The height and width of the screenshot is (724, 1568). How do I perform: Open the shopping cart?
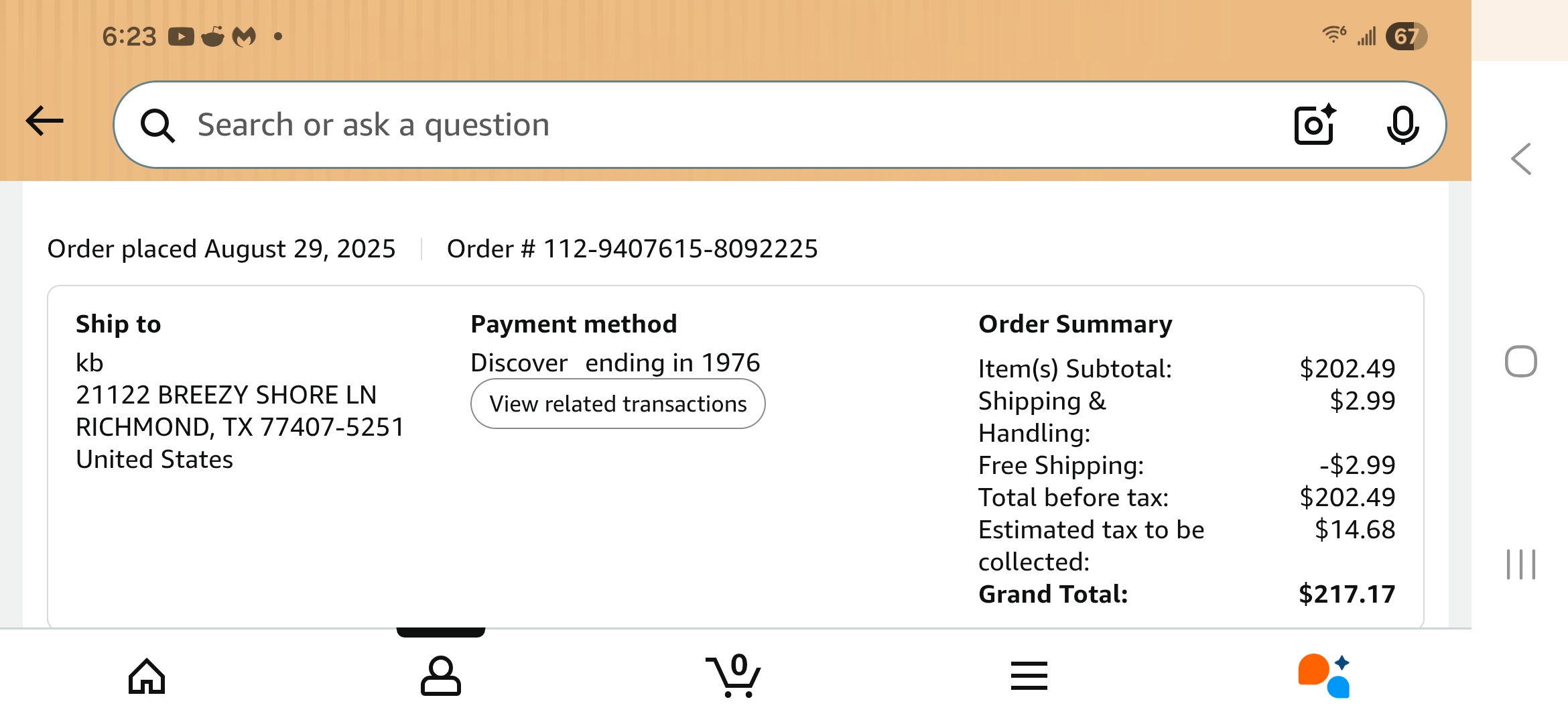point(734,676)
